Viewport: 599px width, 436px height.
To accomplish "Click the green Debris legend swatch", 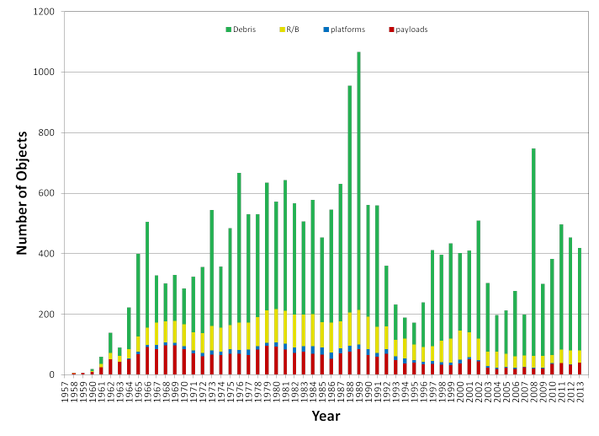I will pos(228,29).
